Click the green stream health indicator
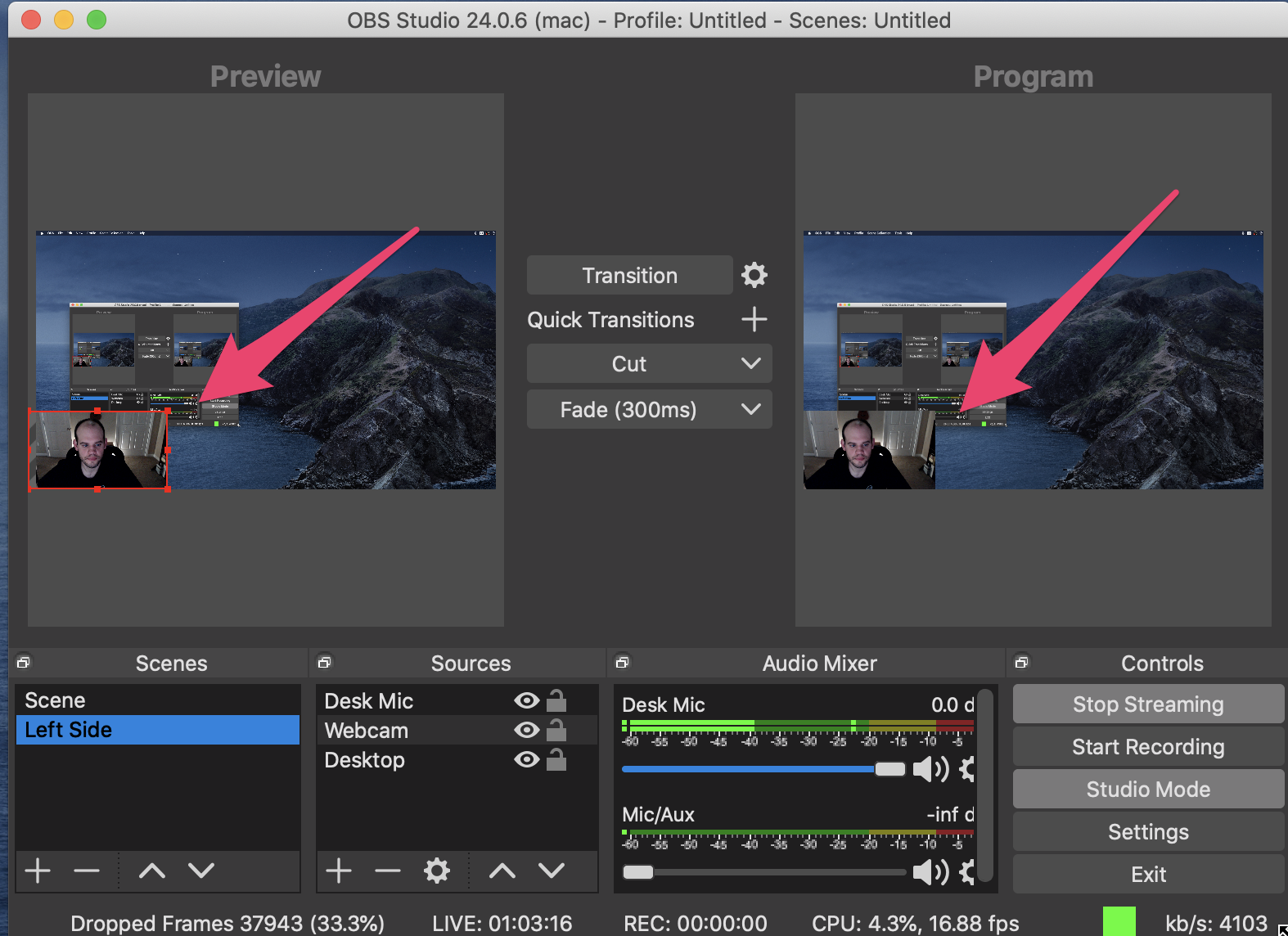Viewport: 1288px width, 936px height. [1119, 921]
